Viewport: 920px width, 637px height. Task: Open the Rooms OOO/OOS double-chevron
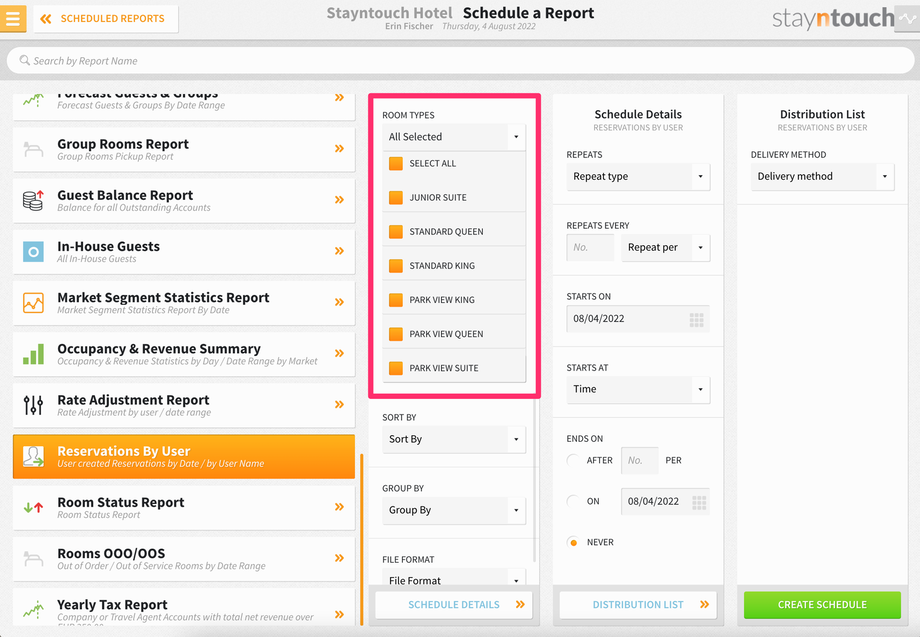tap(339, 558)
